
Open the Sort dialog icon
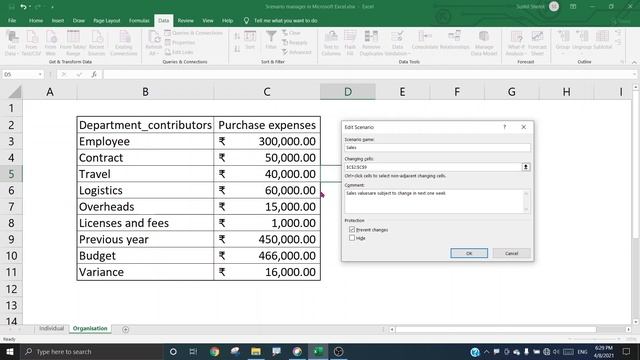coord(250,40)
